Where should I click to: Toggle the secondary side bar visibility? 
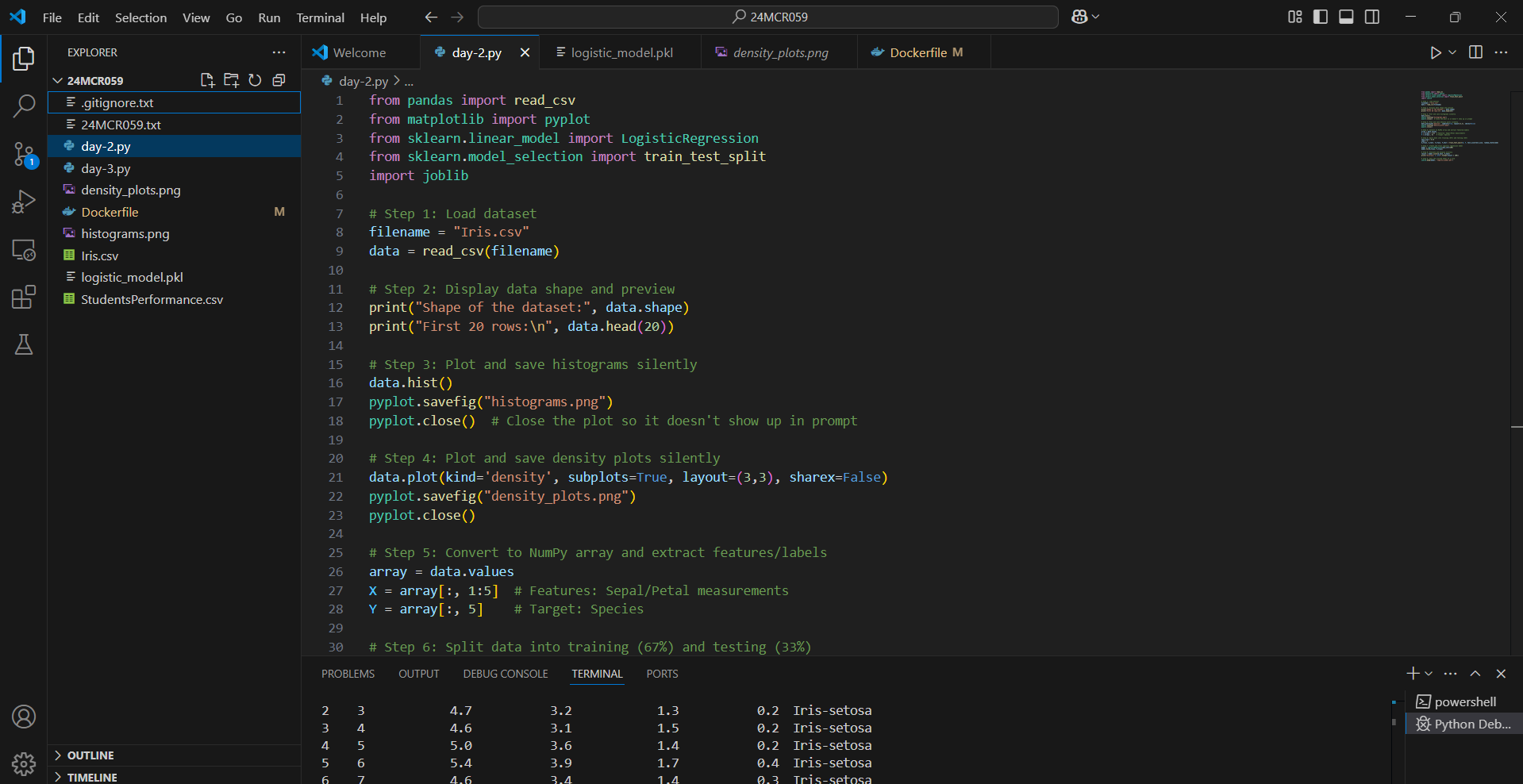[x=1372, y=17]
